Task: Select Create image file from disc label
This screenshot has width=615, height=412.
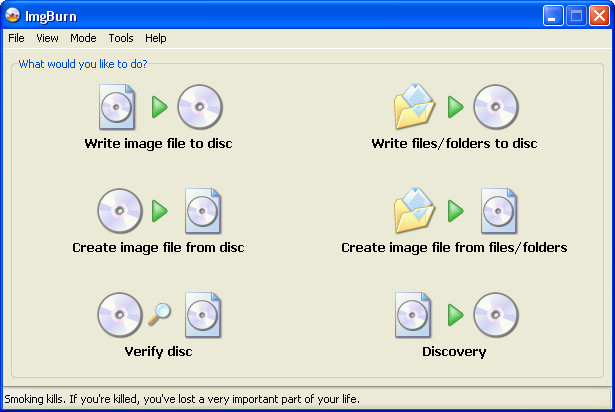Action: click(x=158, y=248)
